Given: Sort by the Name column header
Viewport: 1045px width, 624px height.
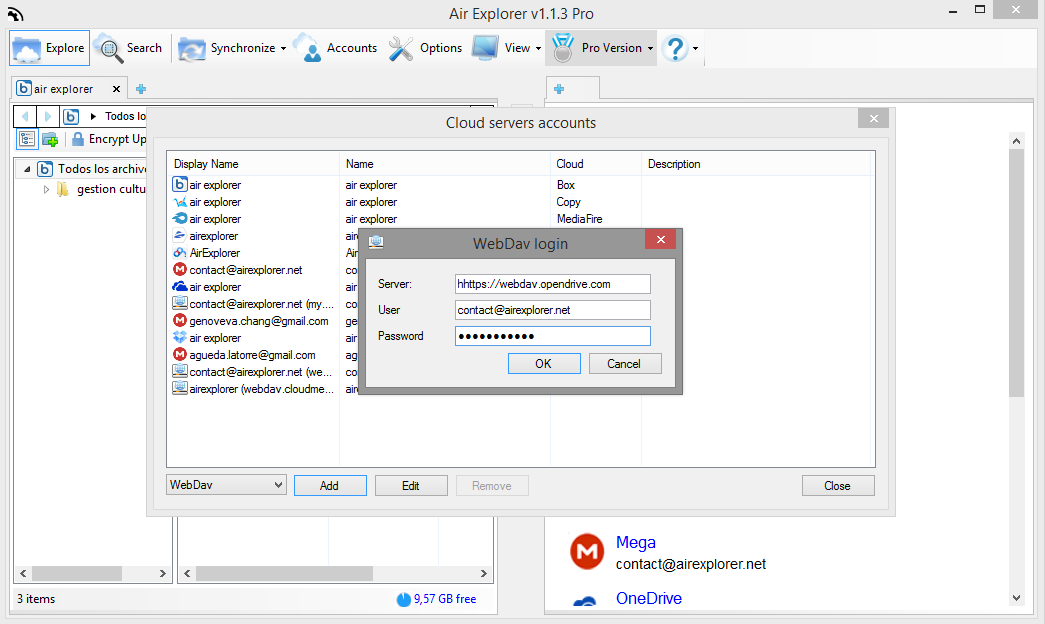Looking at the screenshot, I should (x=445, y=164).
